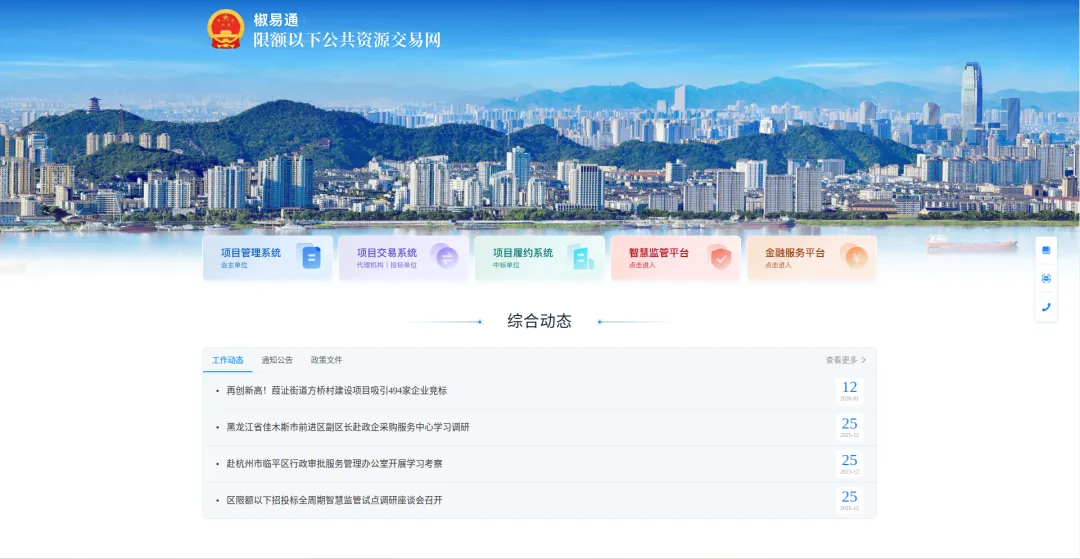Image resolution: width=1080 pixels, height=559 pixels.
Task: Click the 限额以下公共资源交易网 site title
Action: click(346, 40)
